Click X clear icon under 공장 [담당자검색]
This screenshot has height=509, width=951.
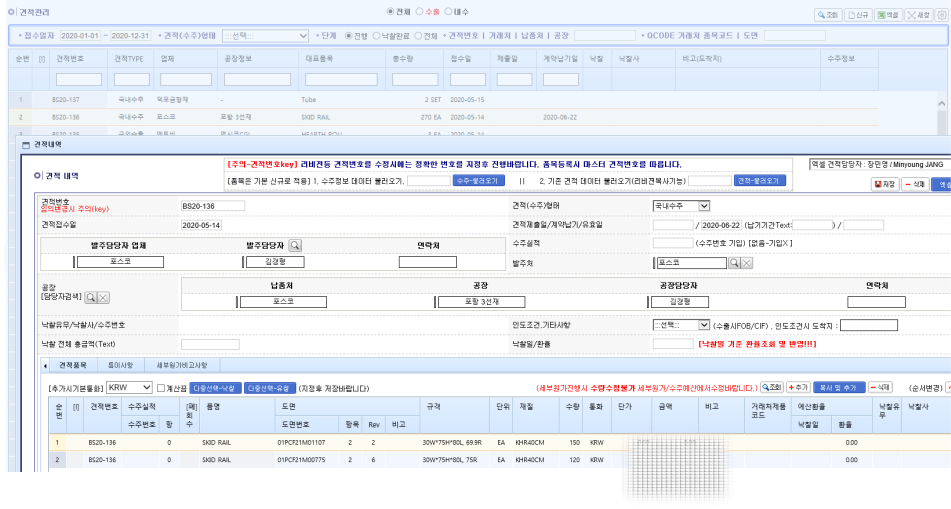click(x=104, y=297)
